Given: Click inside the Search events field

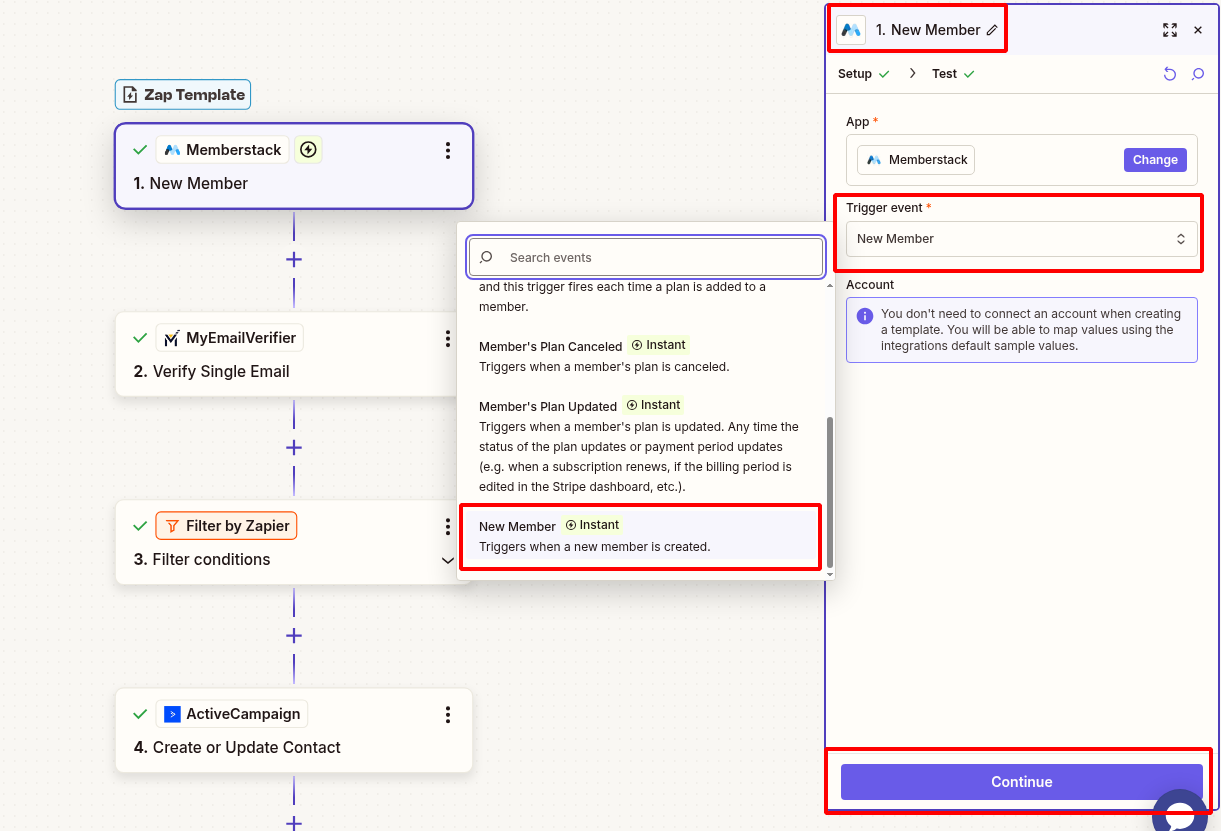Looking at the screenshot, I should (x=645, y=257).
